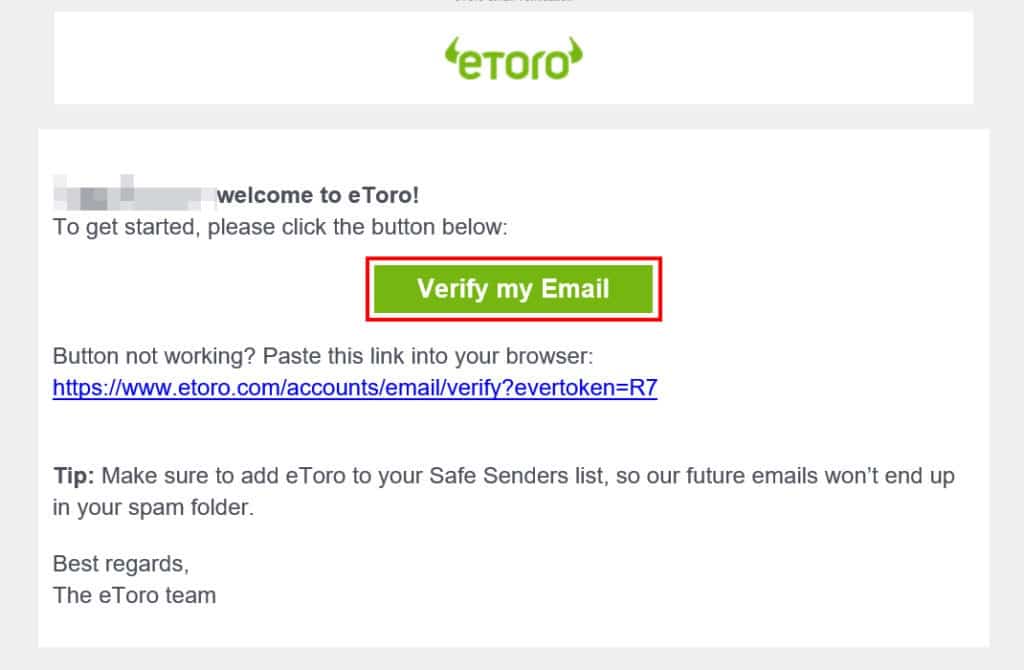Screen dimensions: 1024x670
Task: Click 'The eToro team' signature
Action: pos(134,595)
